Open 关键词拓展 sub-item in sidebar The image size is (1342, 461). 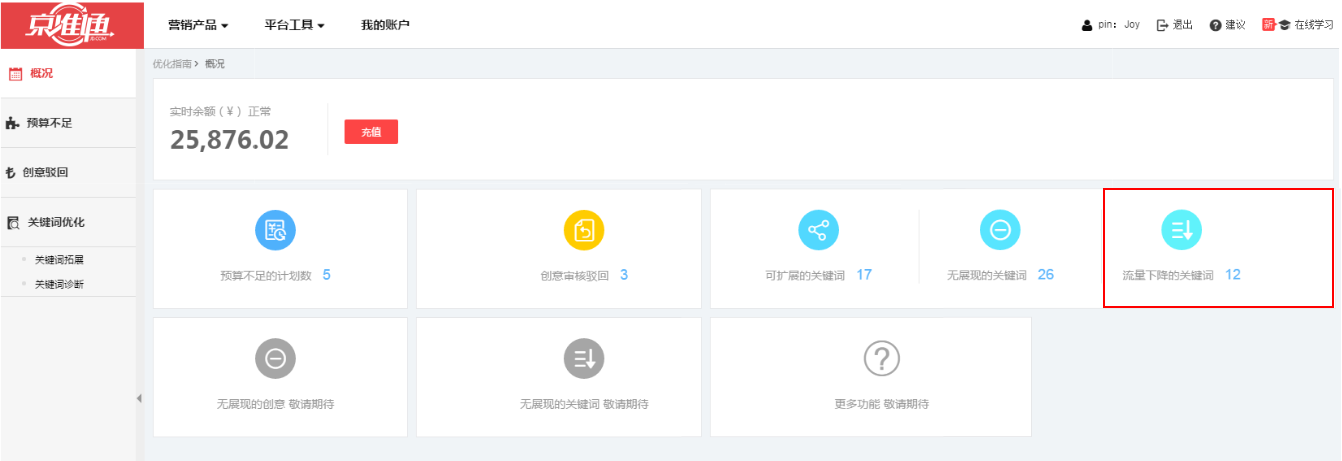[x=59, y=259]
